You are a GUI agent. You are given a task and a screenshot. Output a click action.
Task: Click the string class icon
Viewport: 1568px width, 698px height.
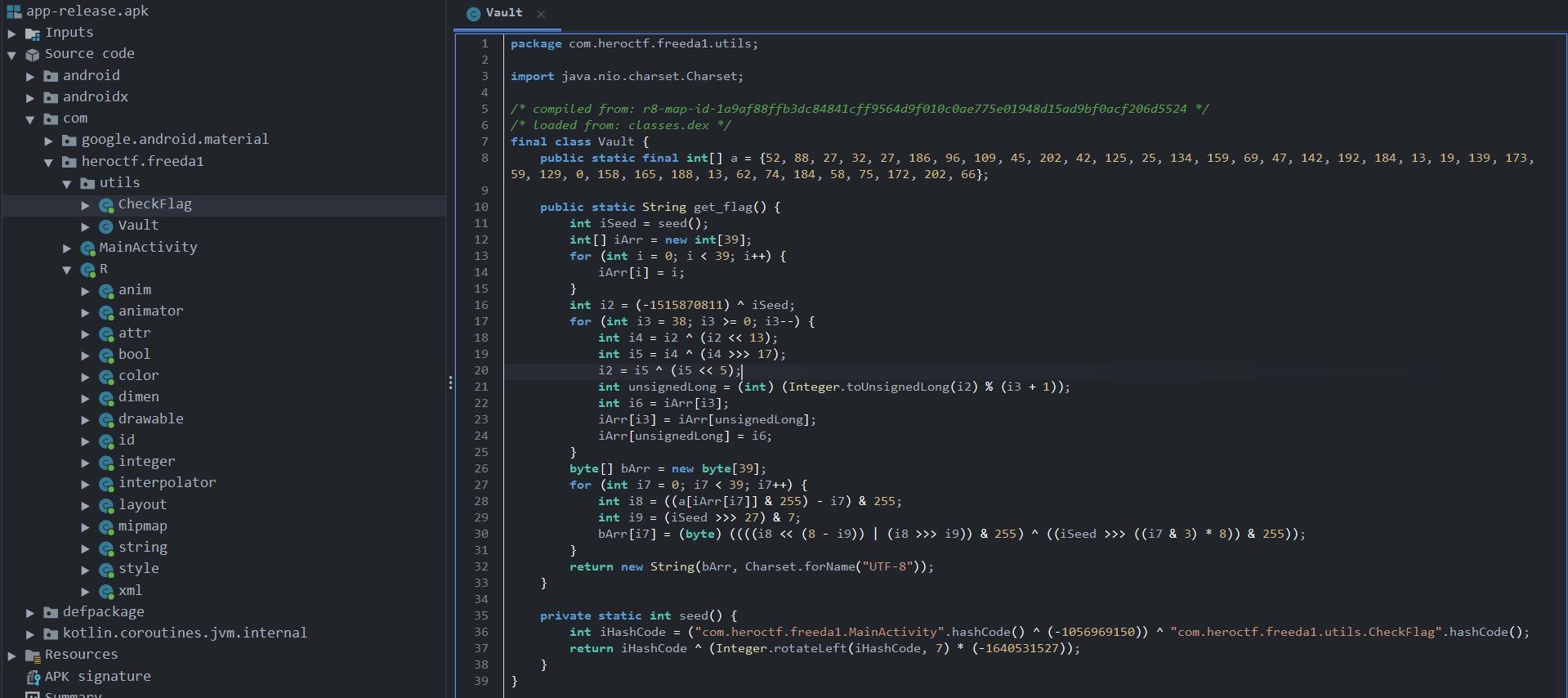coord(106,548)
